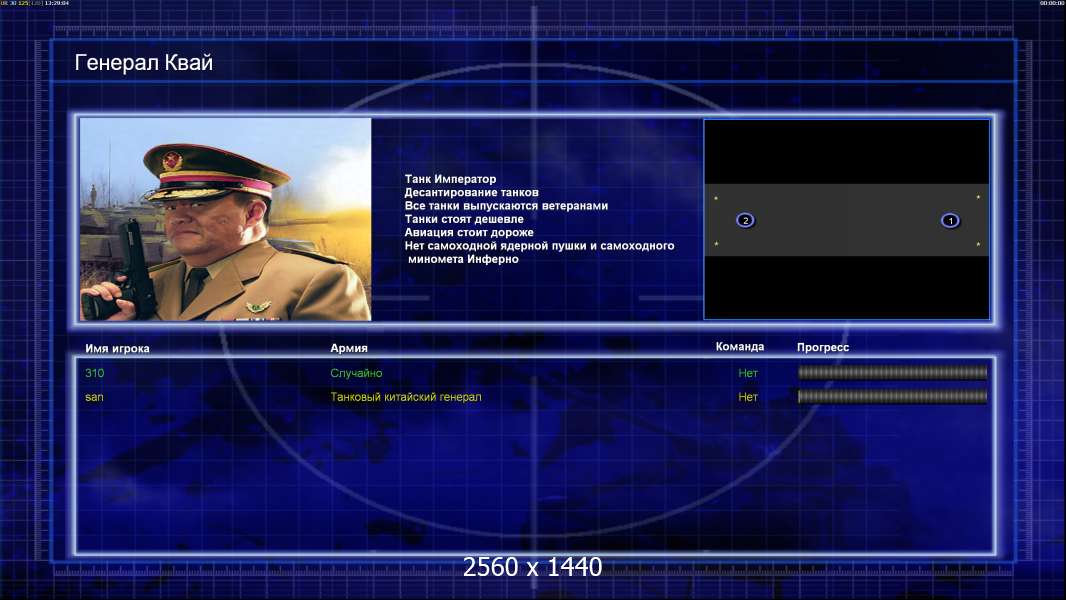Image resolution: width=1066 pixels, height=600 pixels.
Task: Click 'Армия' column header
Action: click(x=349, y=348)
